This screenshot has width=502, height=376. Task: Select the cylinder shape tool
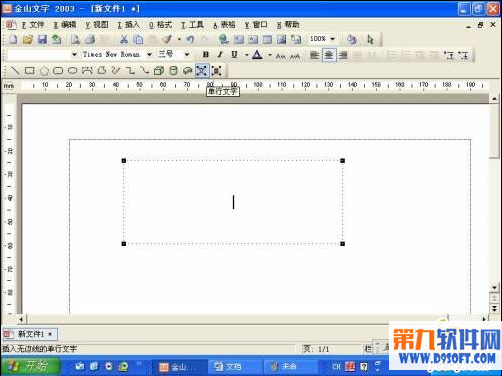[x=173, y=70]
